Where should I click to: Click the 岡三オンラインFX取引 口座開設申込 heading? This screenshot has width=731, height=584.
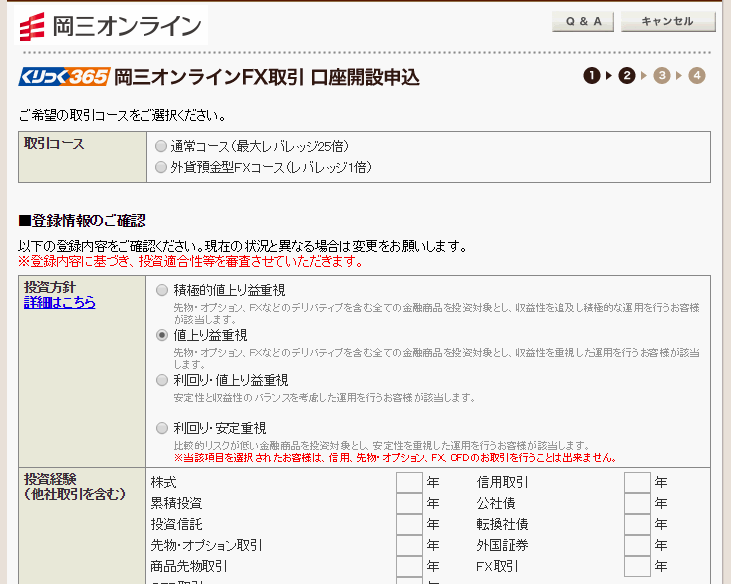[x=267, y=77]
